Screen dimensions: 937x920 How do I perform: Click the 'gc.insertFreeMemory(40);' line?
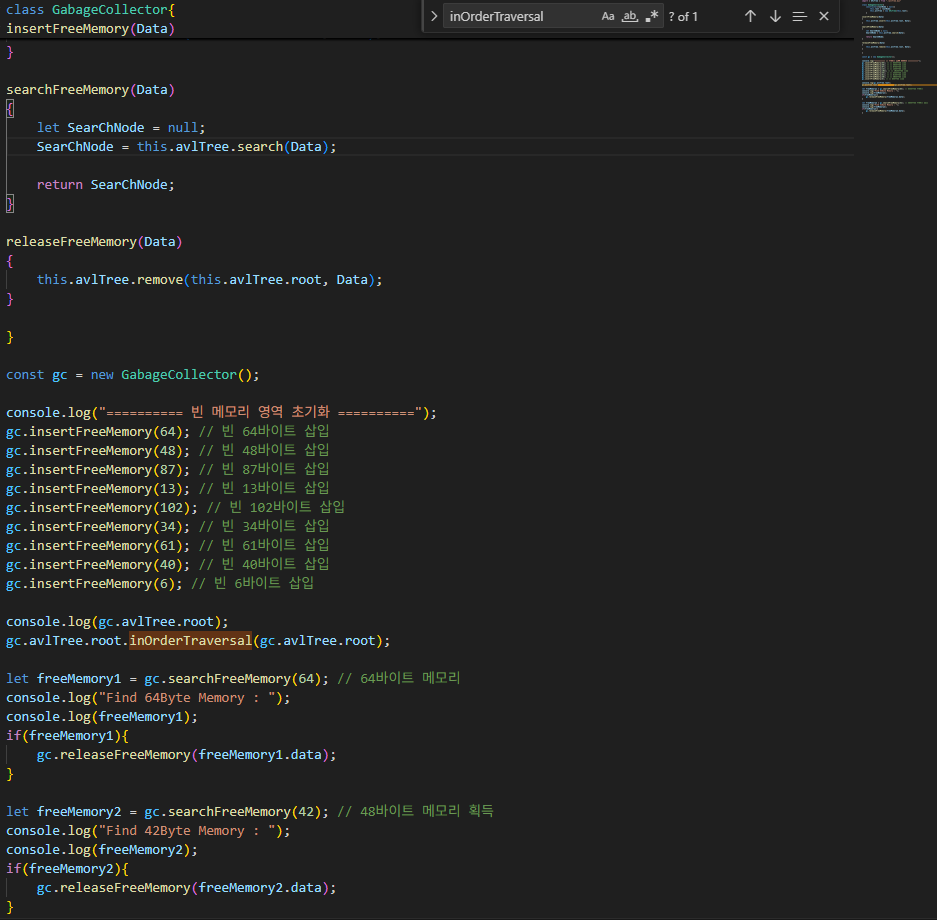167,565
